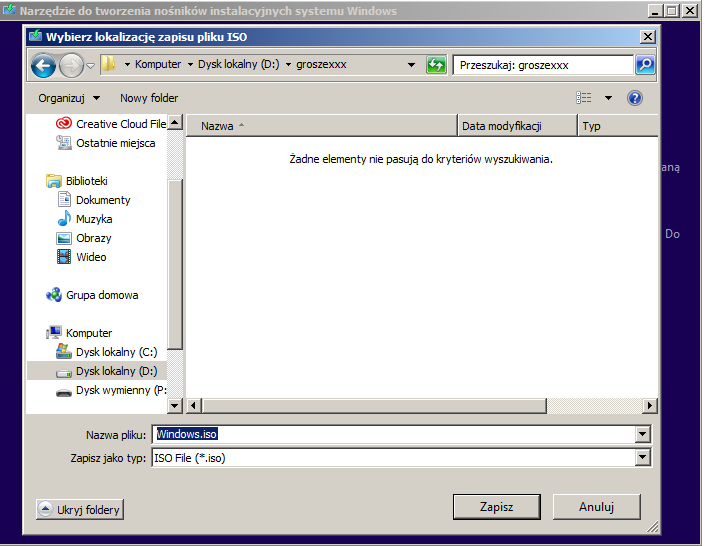The height and width of the screenshot is (546, 705).
Task: Open Creative Cloud Files in sidebar
Action: tap(111, 124)
